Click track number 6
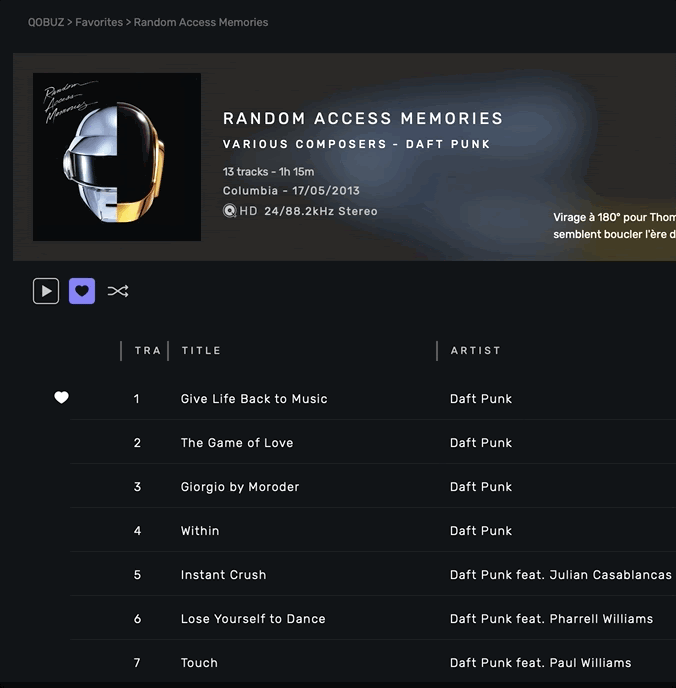676x688 pixels. 137,618
